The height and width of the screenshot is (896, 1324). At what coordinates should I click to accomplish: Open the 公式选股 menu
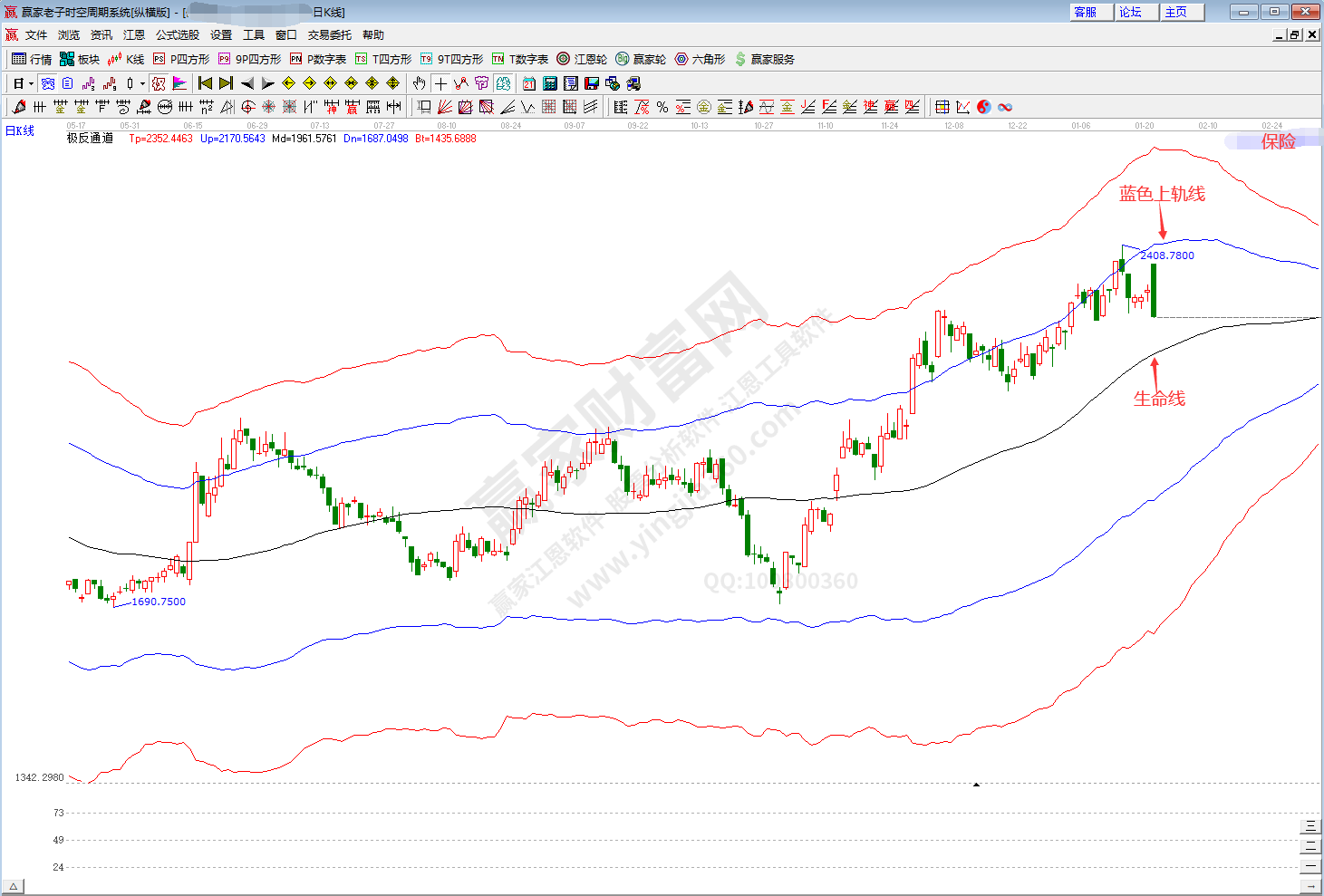click(177, 34)
